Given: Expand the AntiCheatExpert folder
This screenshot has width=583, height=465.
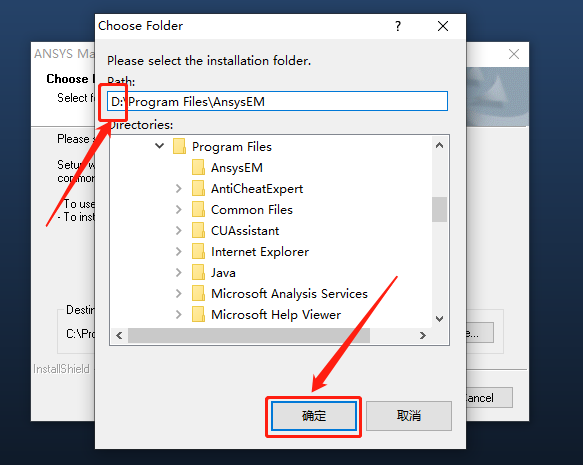Looking at the screenshot, I should [178, 188].
